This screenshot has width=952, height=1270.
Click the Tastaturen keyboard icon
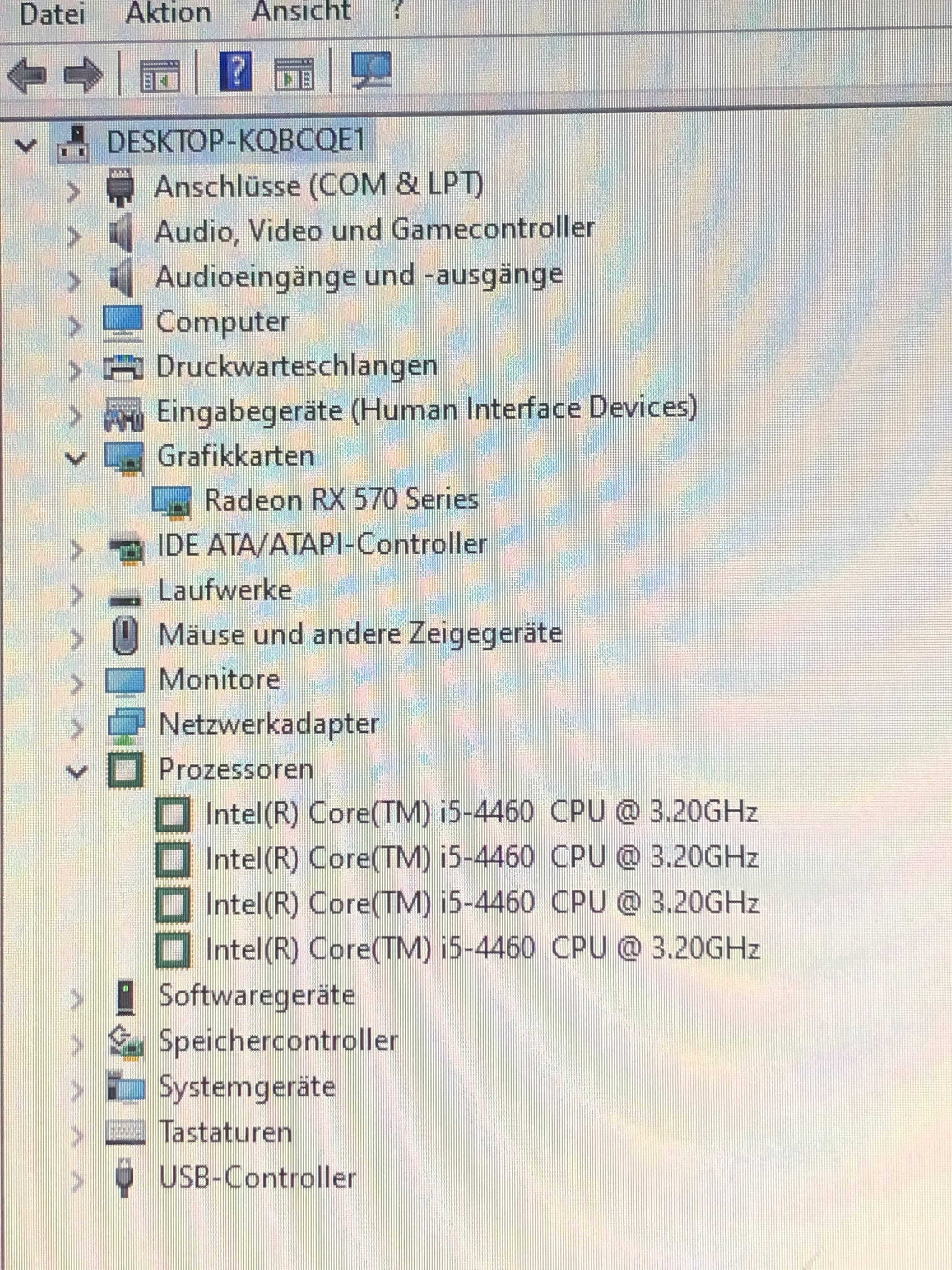126,1132
